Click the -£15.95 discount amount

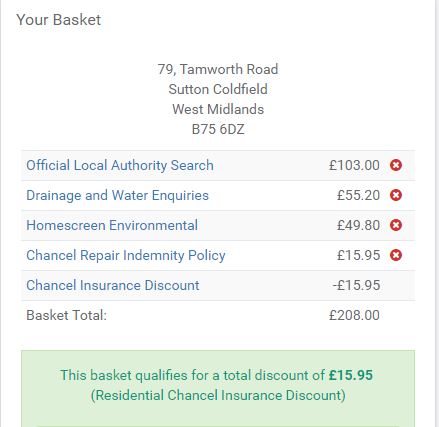click(356, 285)
